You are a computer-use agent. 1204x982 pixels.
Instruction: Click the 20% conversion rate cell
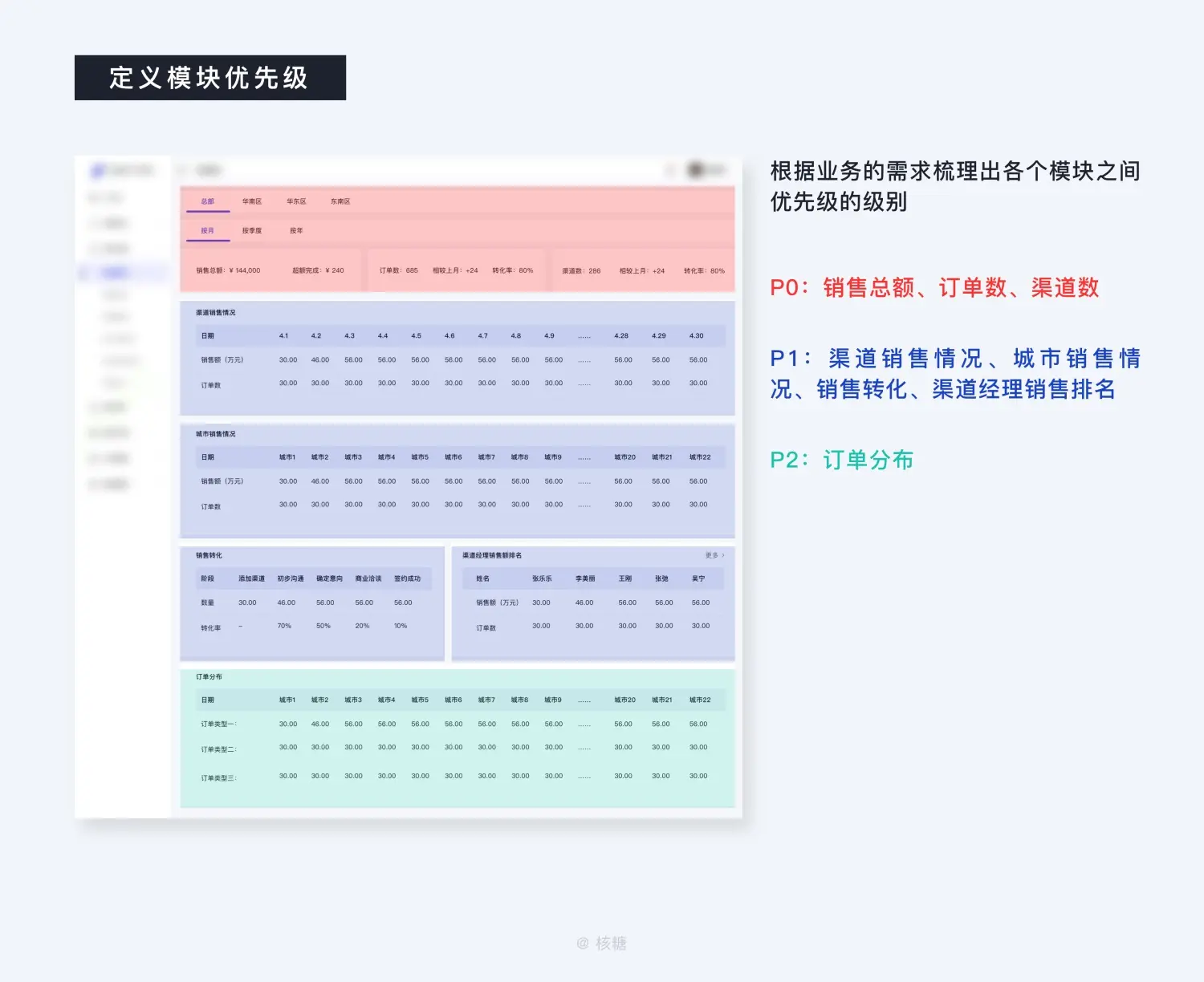(362, 626)
